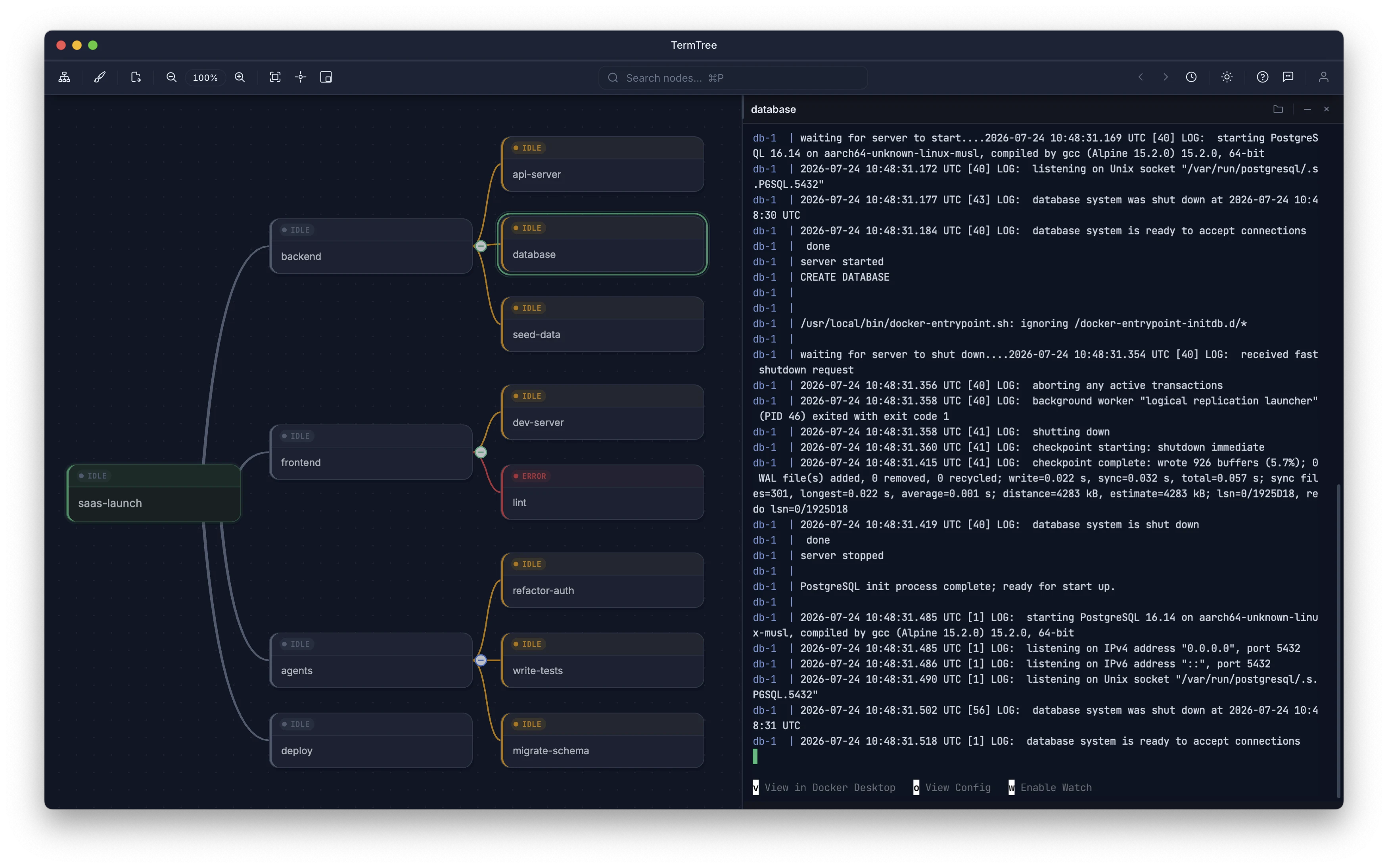Select the frontend node
Image resolution: width=1388 pixels, height=868 pixels.
click(371, 452)
